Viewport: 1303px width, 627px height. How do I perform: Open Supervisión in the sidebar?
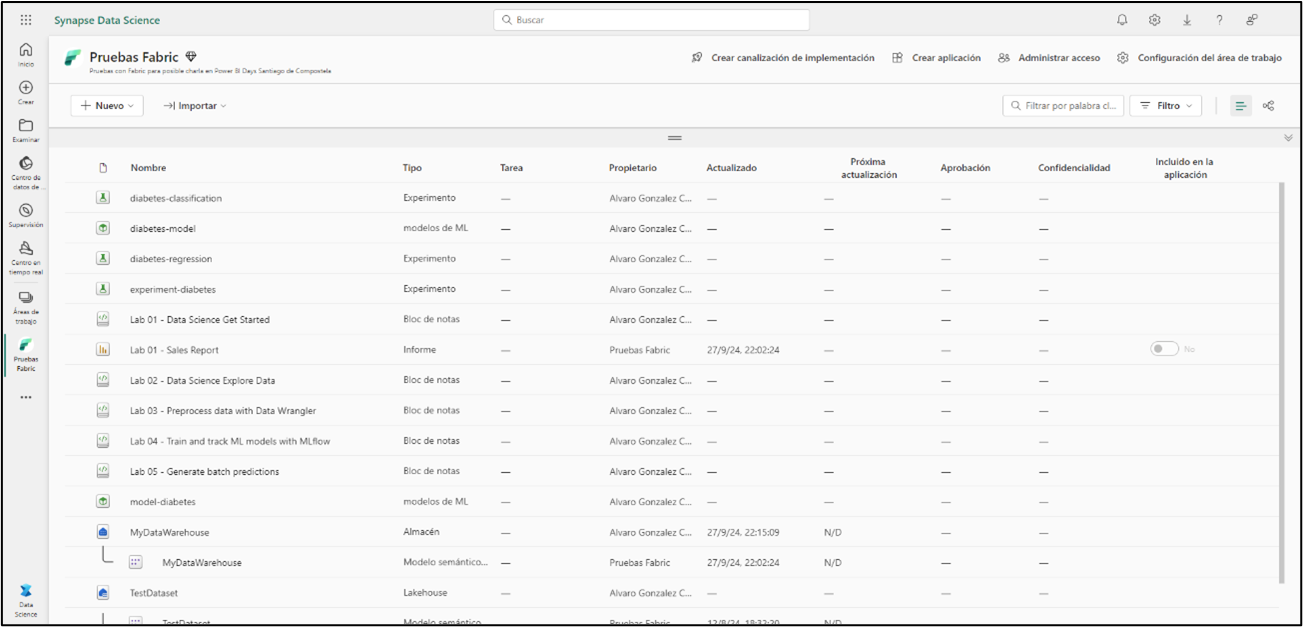tap(26, 216)
